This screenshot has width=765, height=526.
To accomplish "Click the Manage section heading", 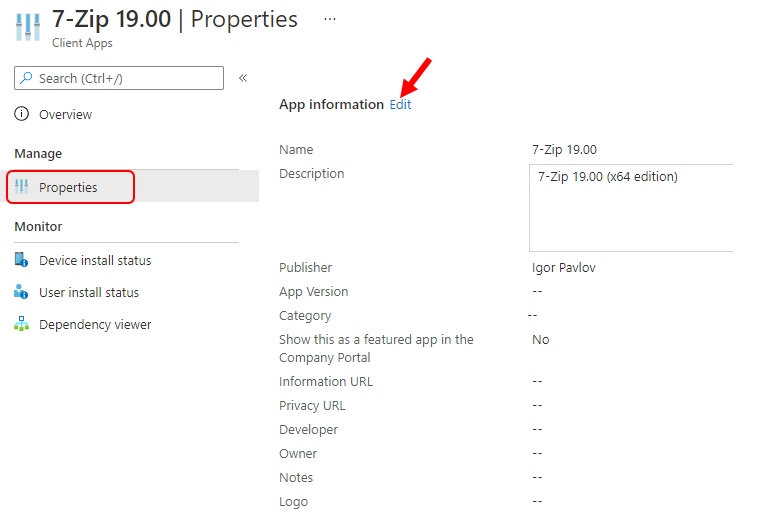I will 38,154.
